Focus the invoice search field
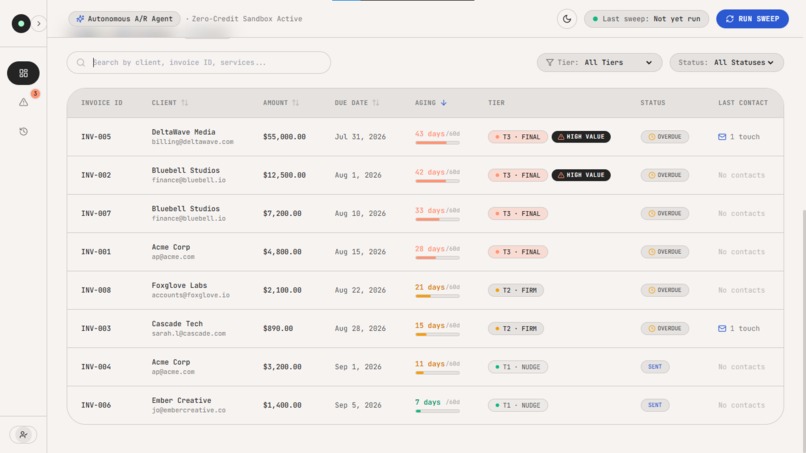This screenshot has height=453, width=806. tap(198, 63)
